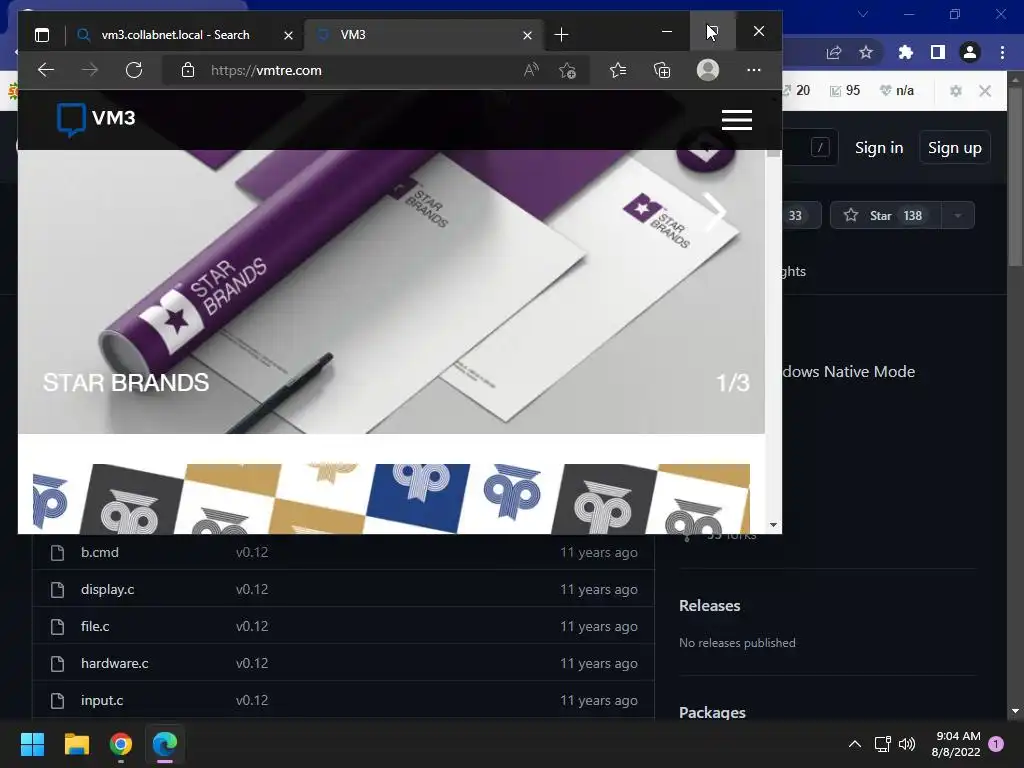Open Edge tab actions menu icon
Image resolution: width=1024 pixels, height=768 pixels.
click(x=42, y=35)
